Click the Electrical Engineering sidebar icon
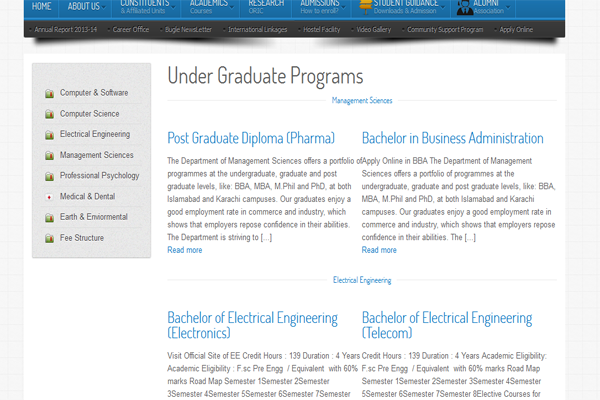Viewport: 600px width, 400px height. point(49,135)
